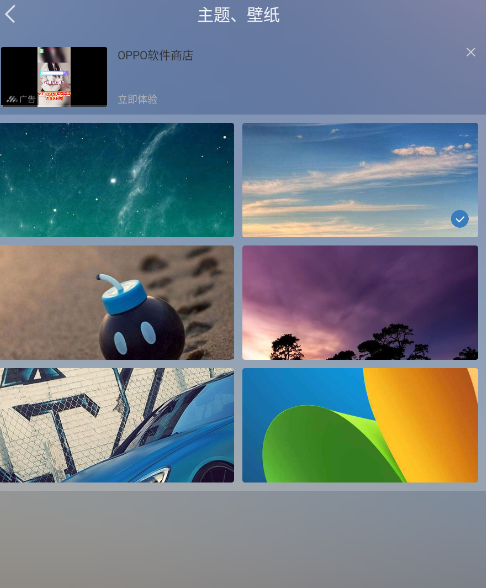The image size is (486, 588).
Task: Tap the 广告 label on the ad image
Action: coord(27,99)
